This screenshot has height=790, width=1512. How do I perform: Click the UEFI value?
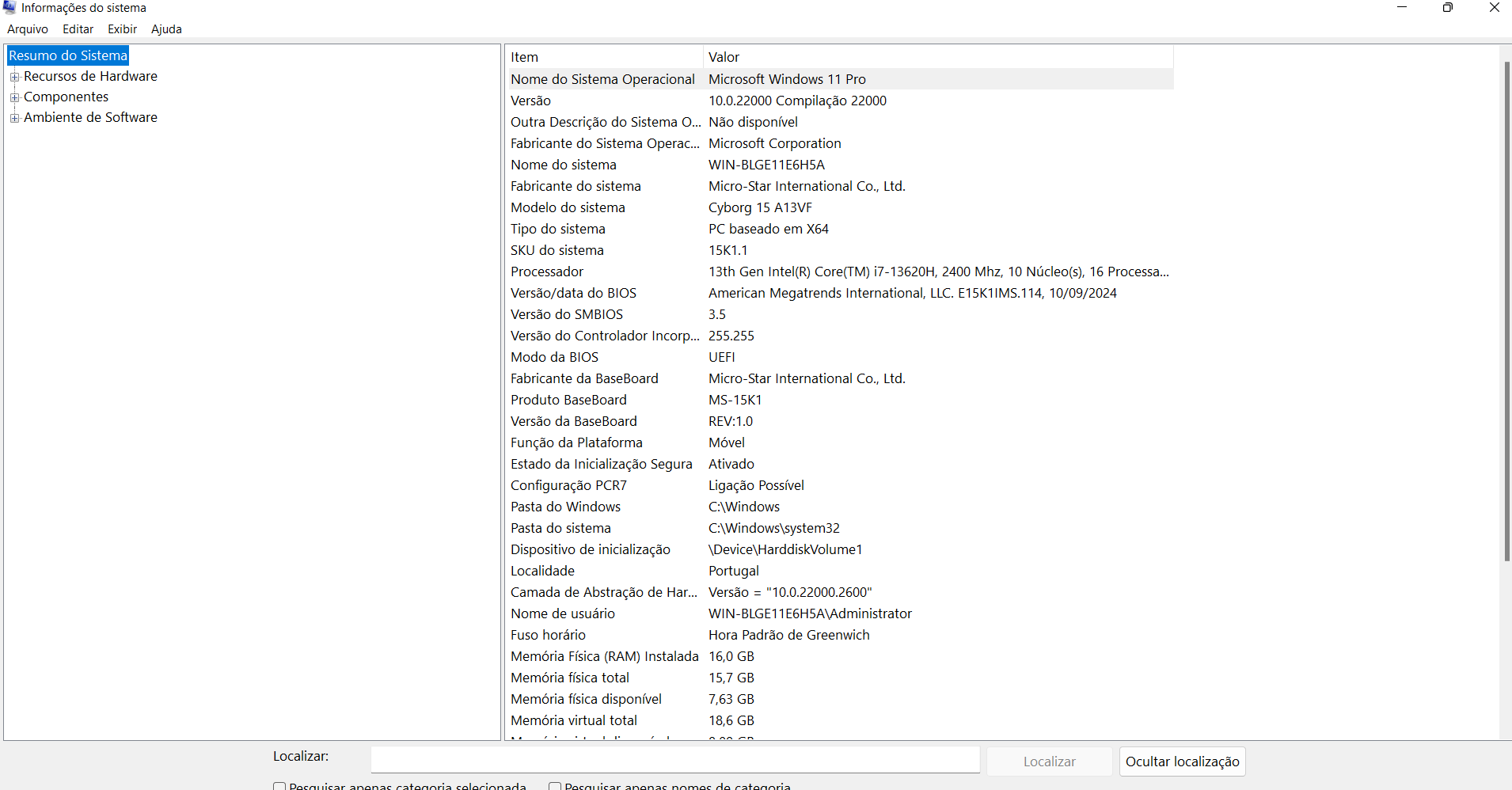[722, 357]
